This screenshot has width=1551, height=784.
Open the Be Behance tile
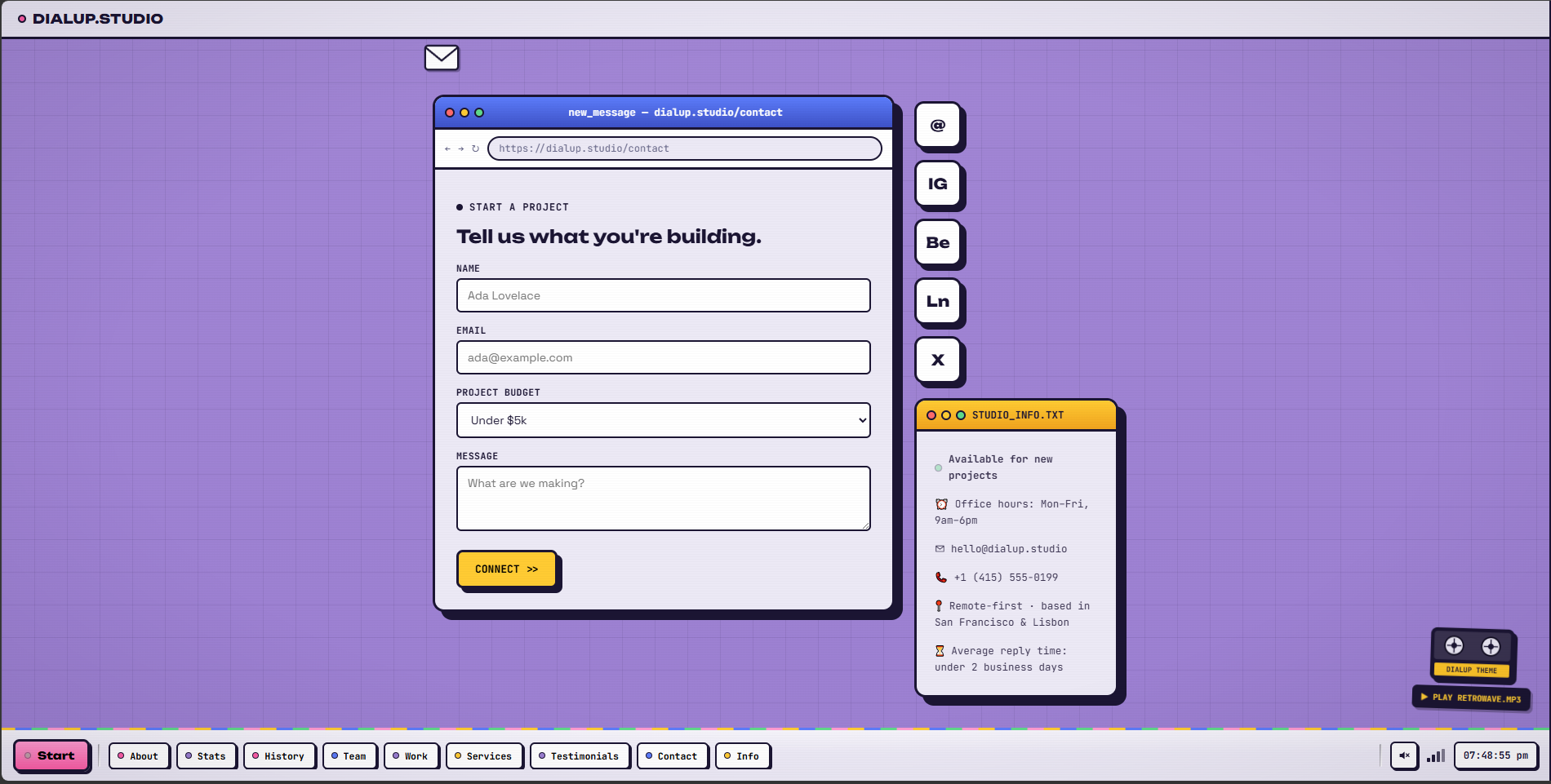938,242
